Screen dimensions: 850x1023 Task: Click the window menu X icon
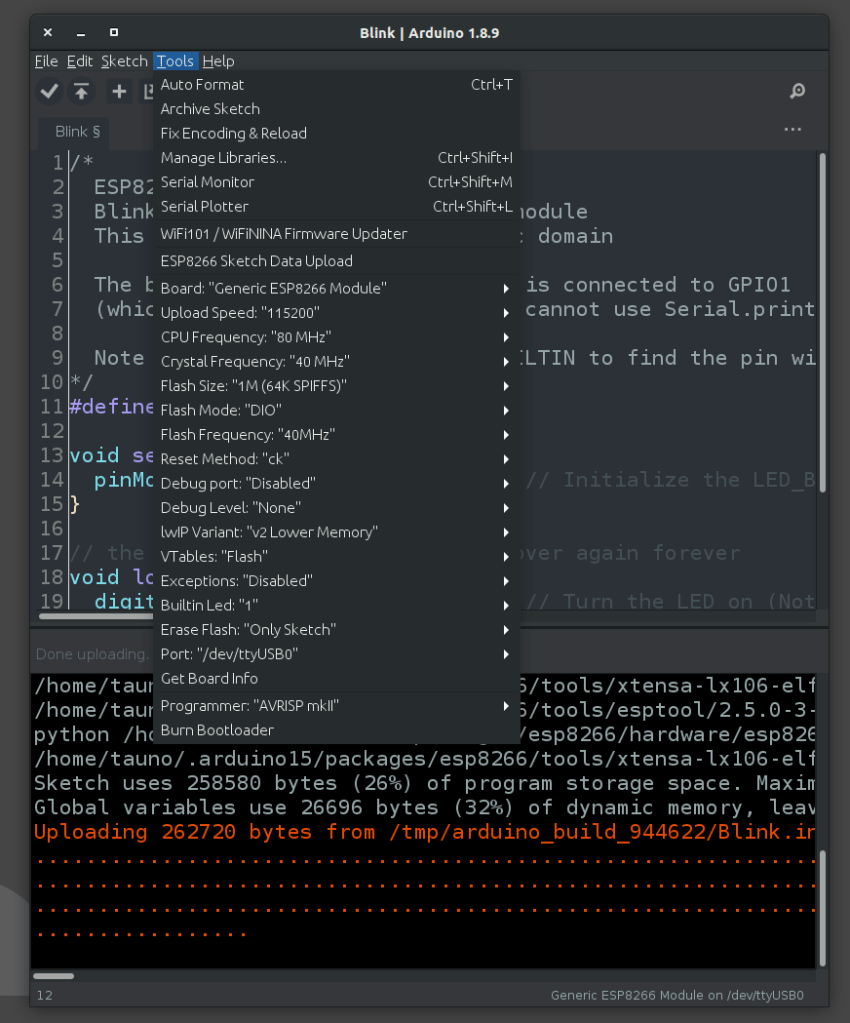point(48,33)
